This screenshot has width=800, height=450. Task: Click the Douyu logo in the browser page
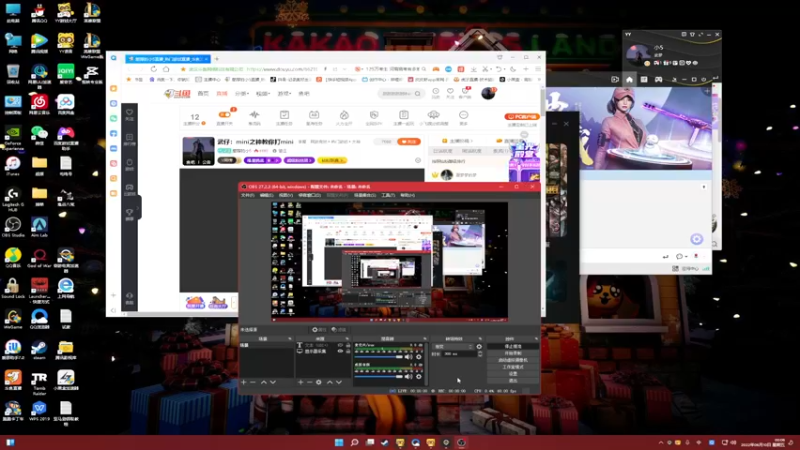177,94
